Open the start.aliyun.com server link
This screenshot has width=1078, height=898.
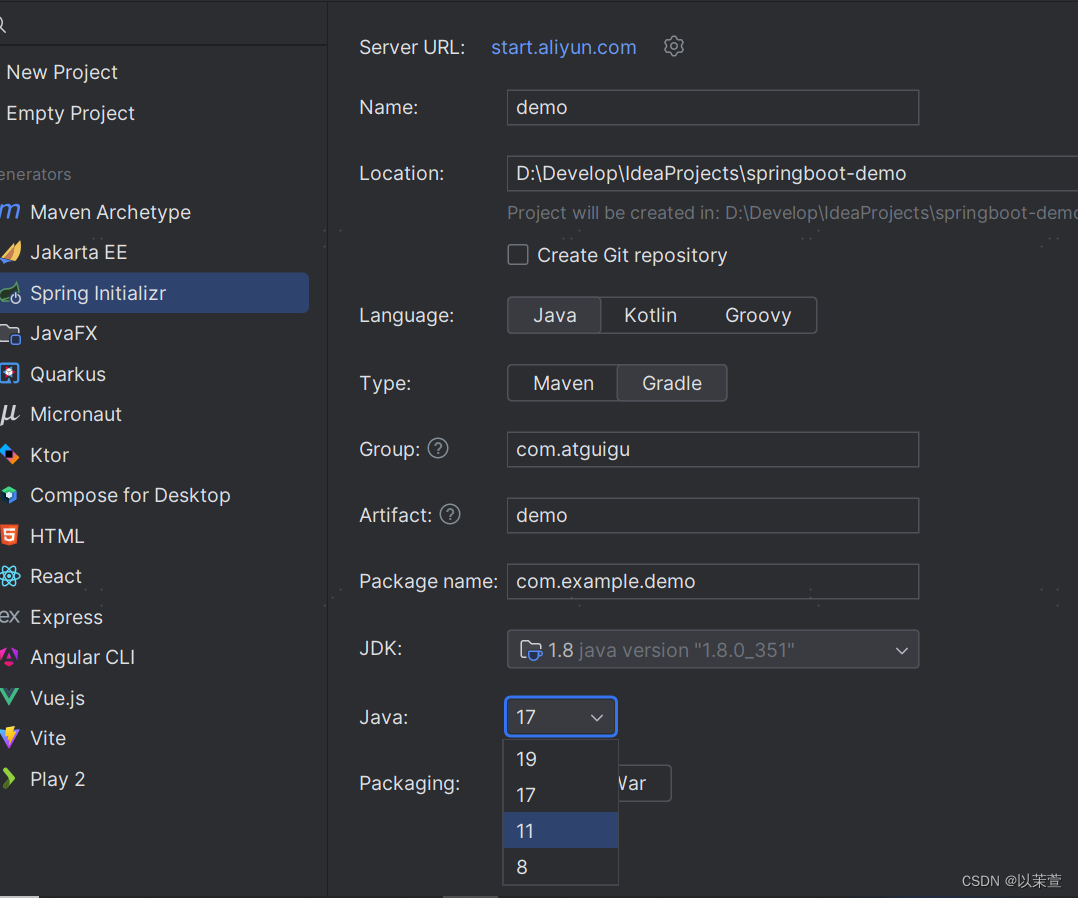click(x=563, y=46)
